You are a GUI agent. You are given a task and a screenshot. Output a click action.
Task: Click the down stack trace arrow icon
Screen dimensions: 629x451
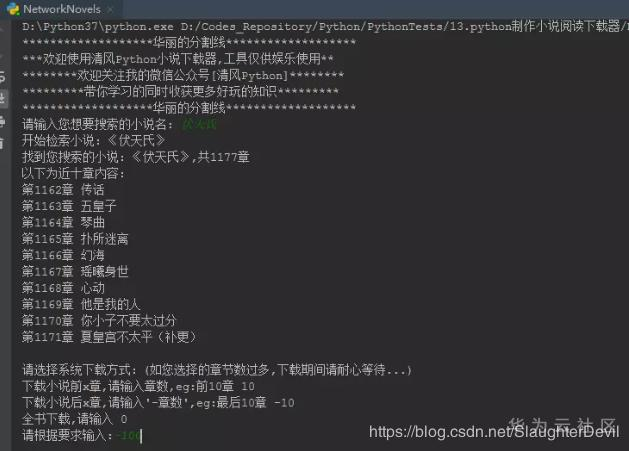(x=2, y=54)
